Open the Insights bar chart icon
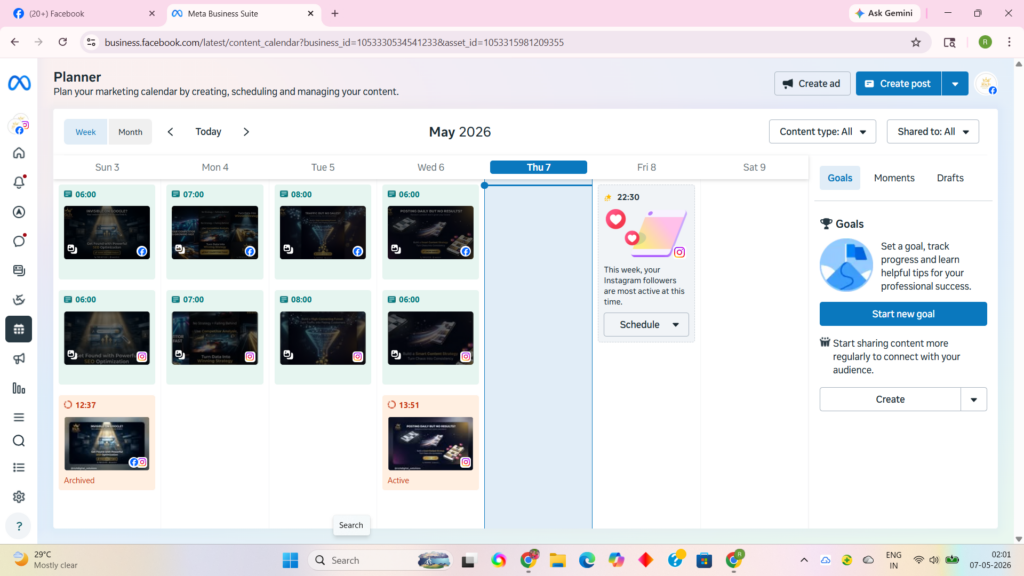The image size is (1024, 576). click(19, 389)
